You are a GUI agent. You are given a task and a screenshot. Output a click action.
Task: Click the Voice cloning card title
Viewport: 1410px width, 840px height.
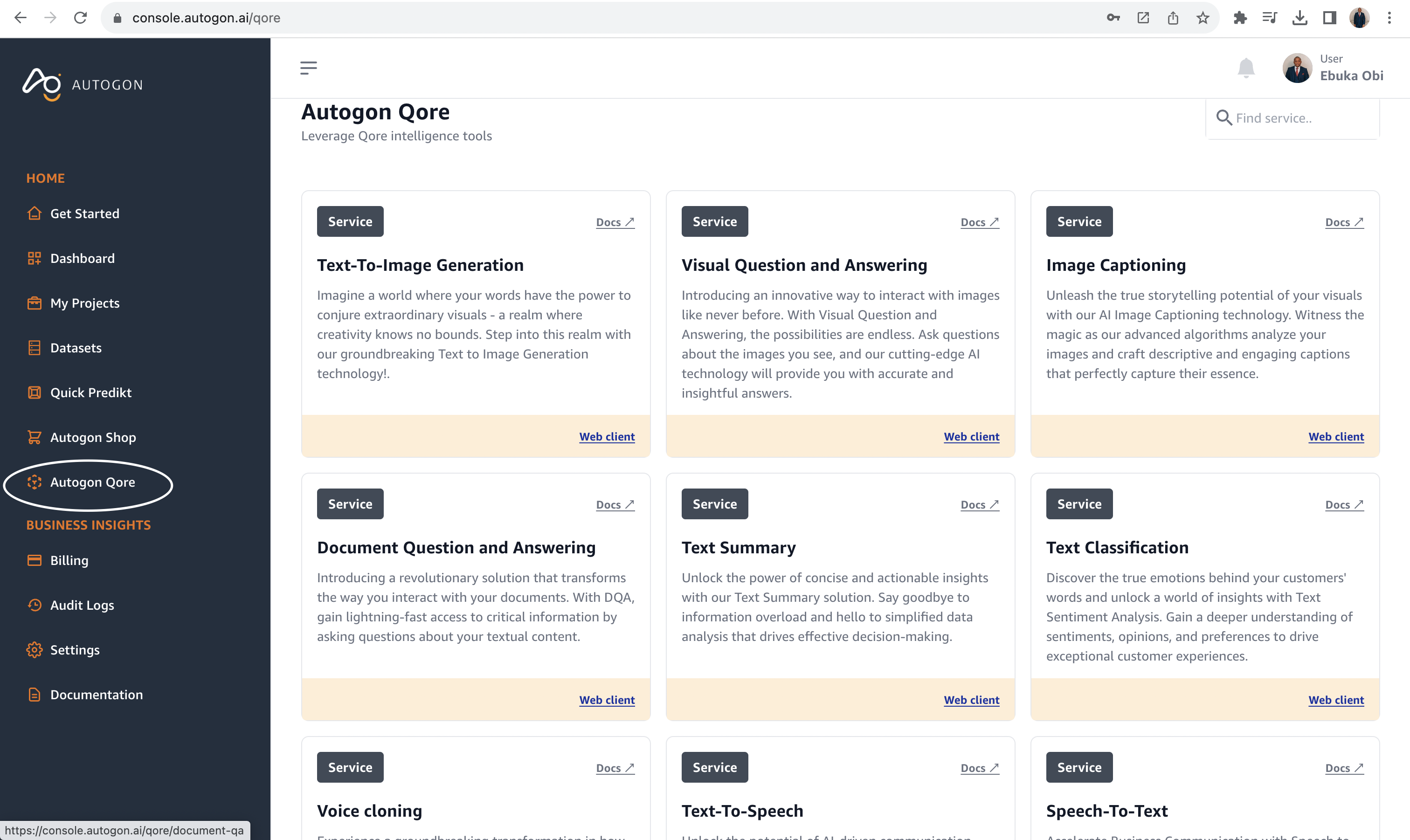(x=370, y=811)
